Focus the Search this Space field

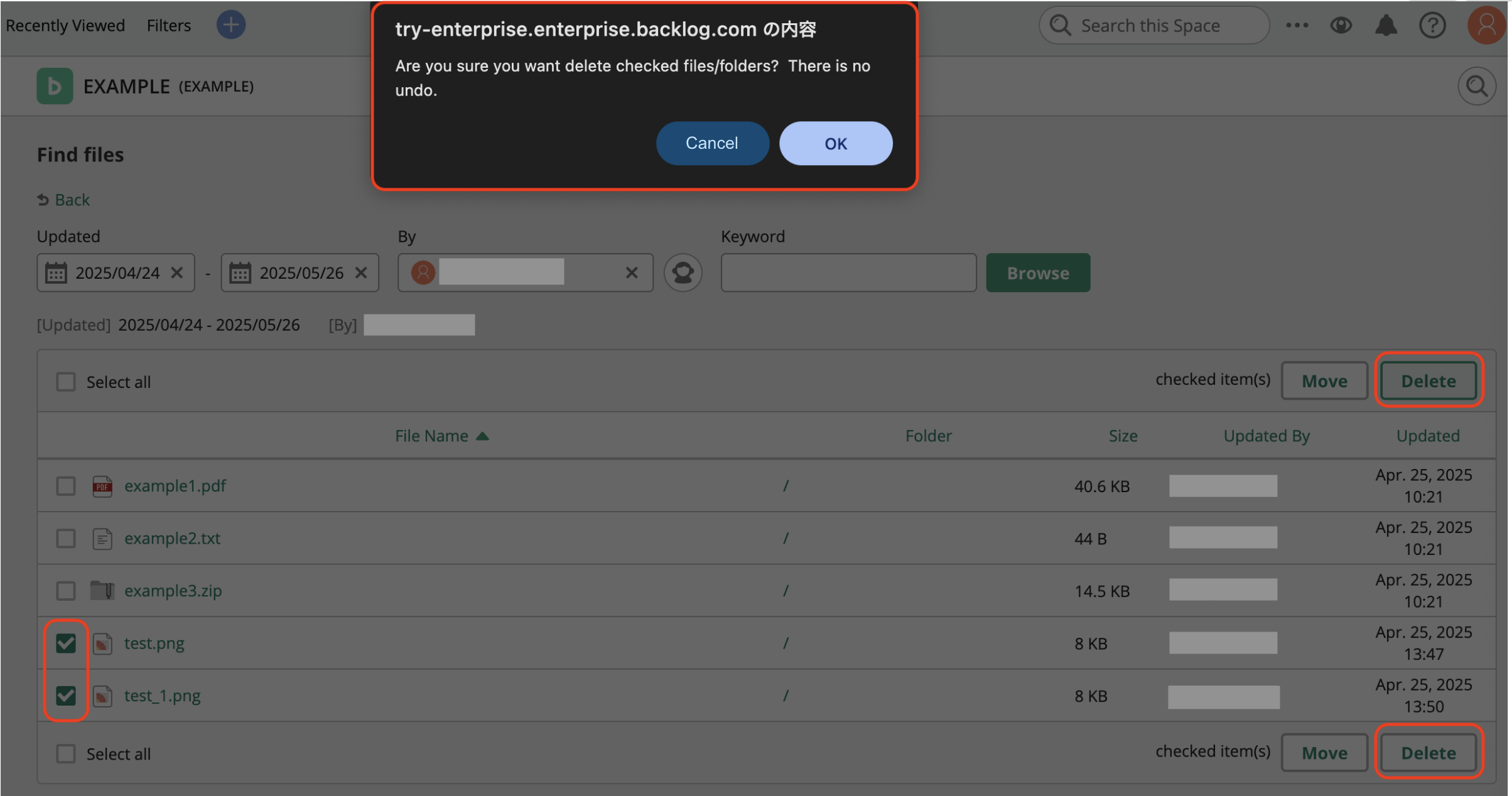pyautogui.click(x=1153, y=25)
